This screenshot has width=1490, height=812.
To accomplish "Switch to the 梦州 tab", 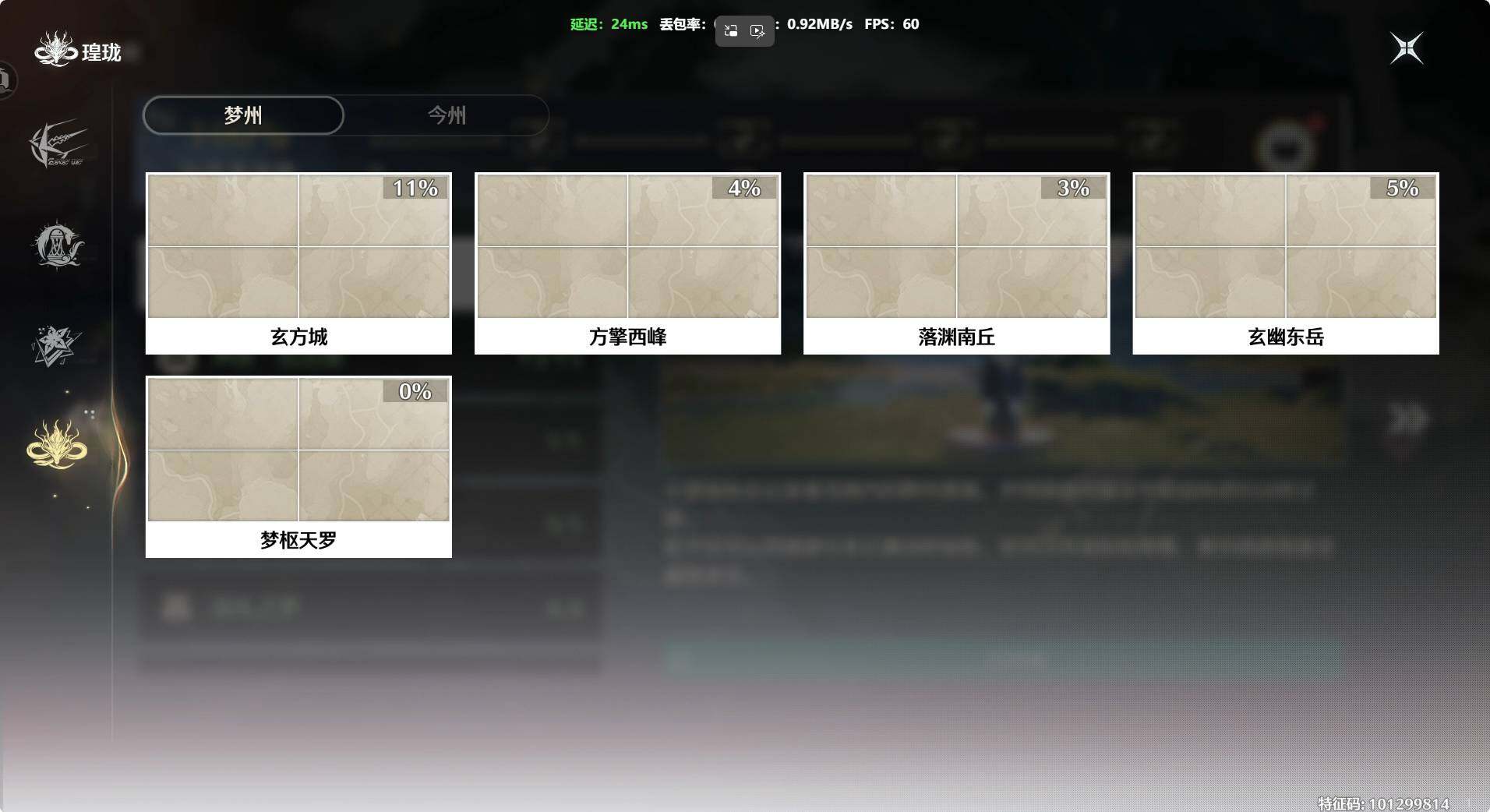I will tap(243, 115).
